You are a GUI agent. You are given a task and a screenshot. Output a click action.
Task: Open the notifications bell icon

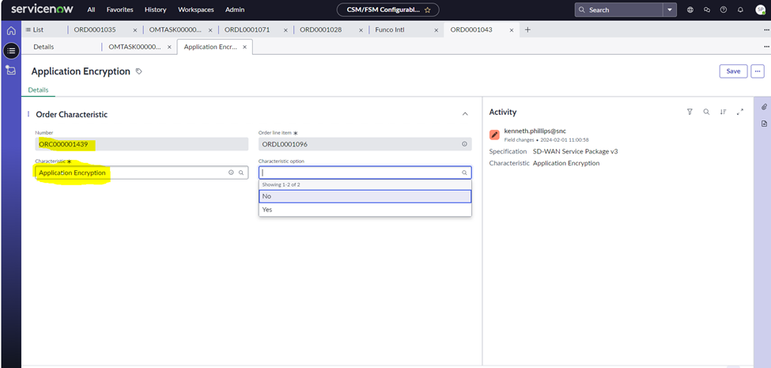click(740, 10)
